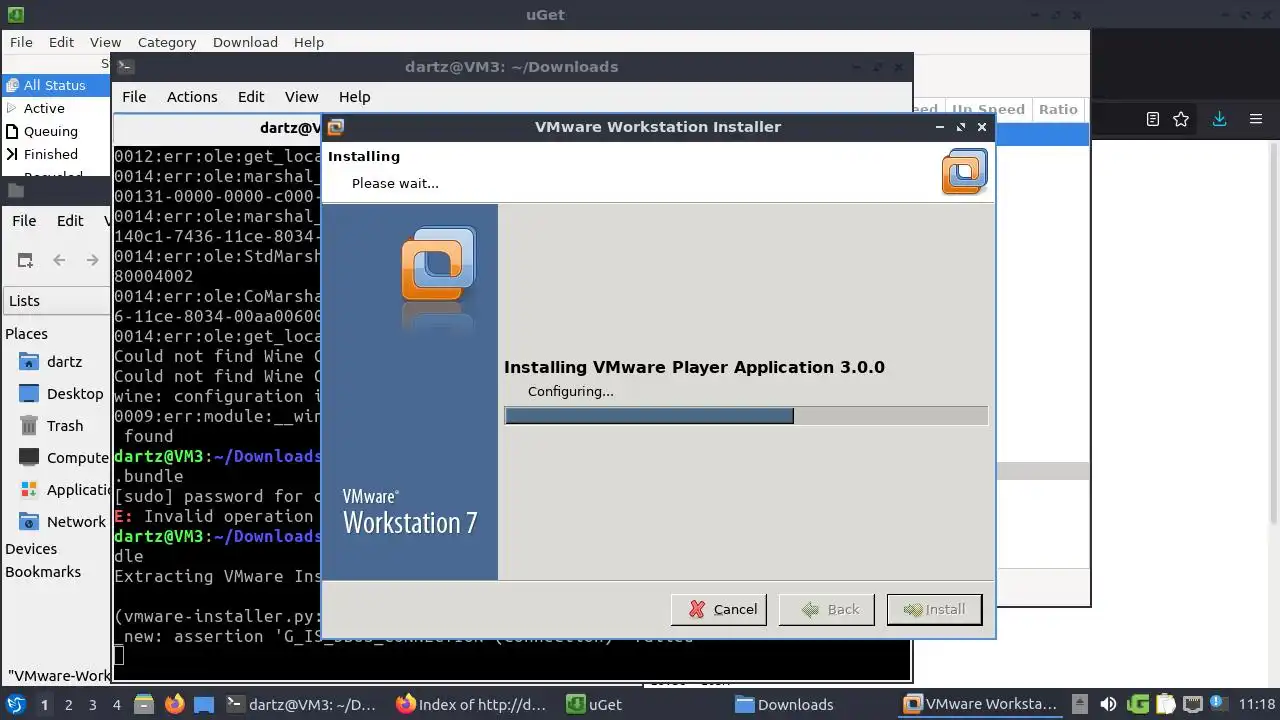Click the clipboard manager tray icon
The width and height of the screenshot is (1280, 720).
point(1166,704)
